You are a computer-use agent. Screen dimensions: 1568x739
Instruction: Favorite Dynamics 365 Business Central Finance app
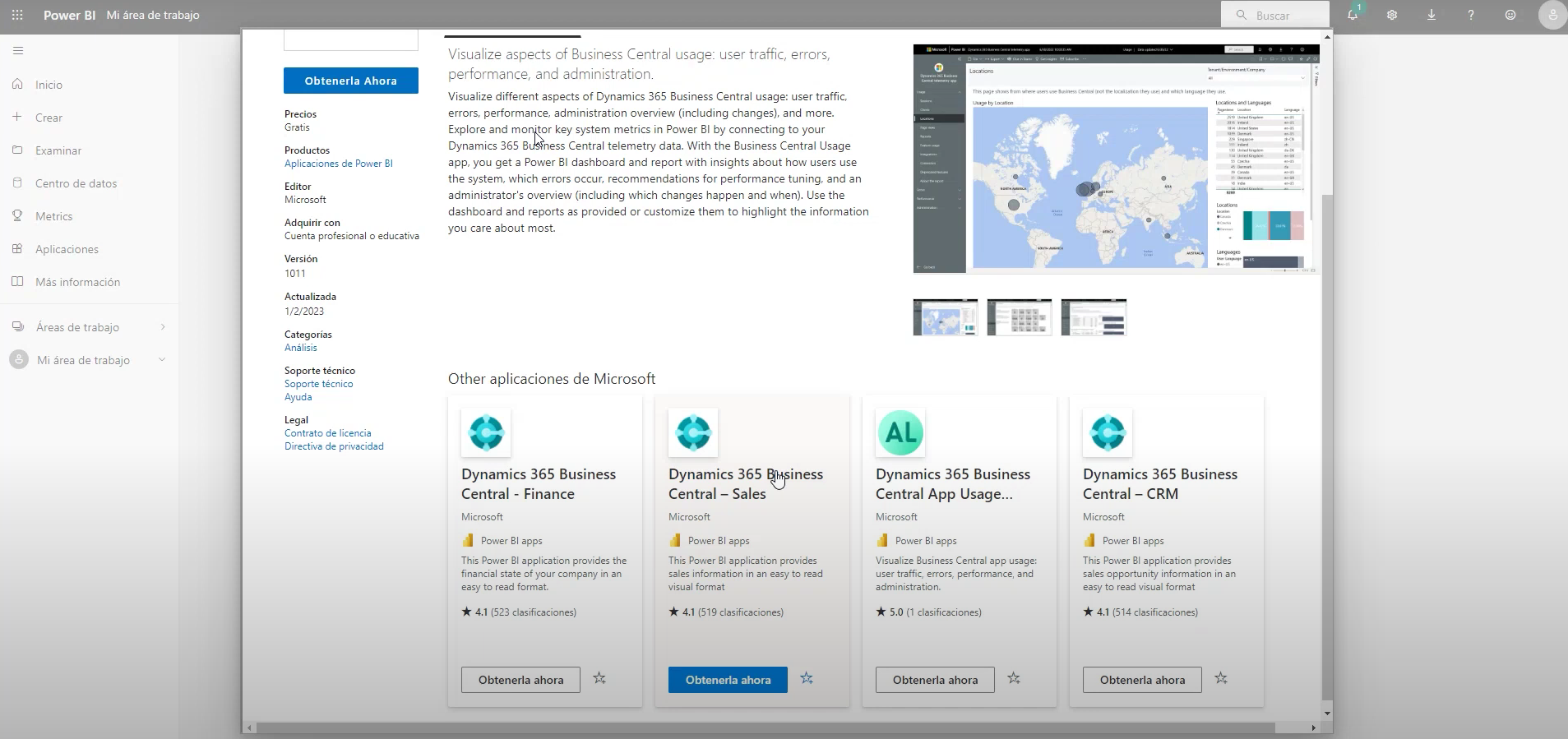pos(599,678)
